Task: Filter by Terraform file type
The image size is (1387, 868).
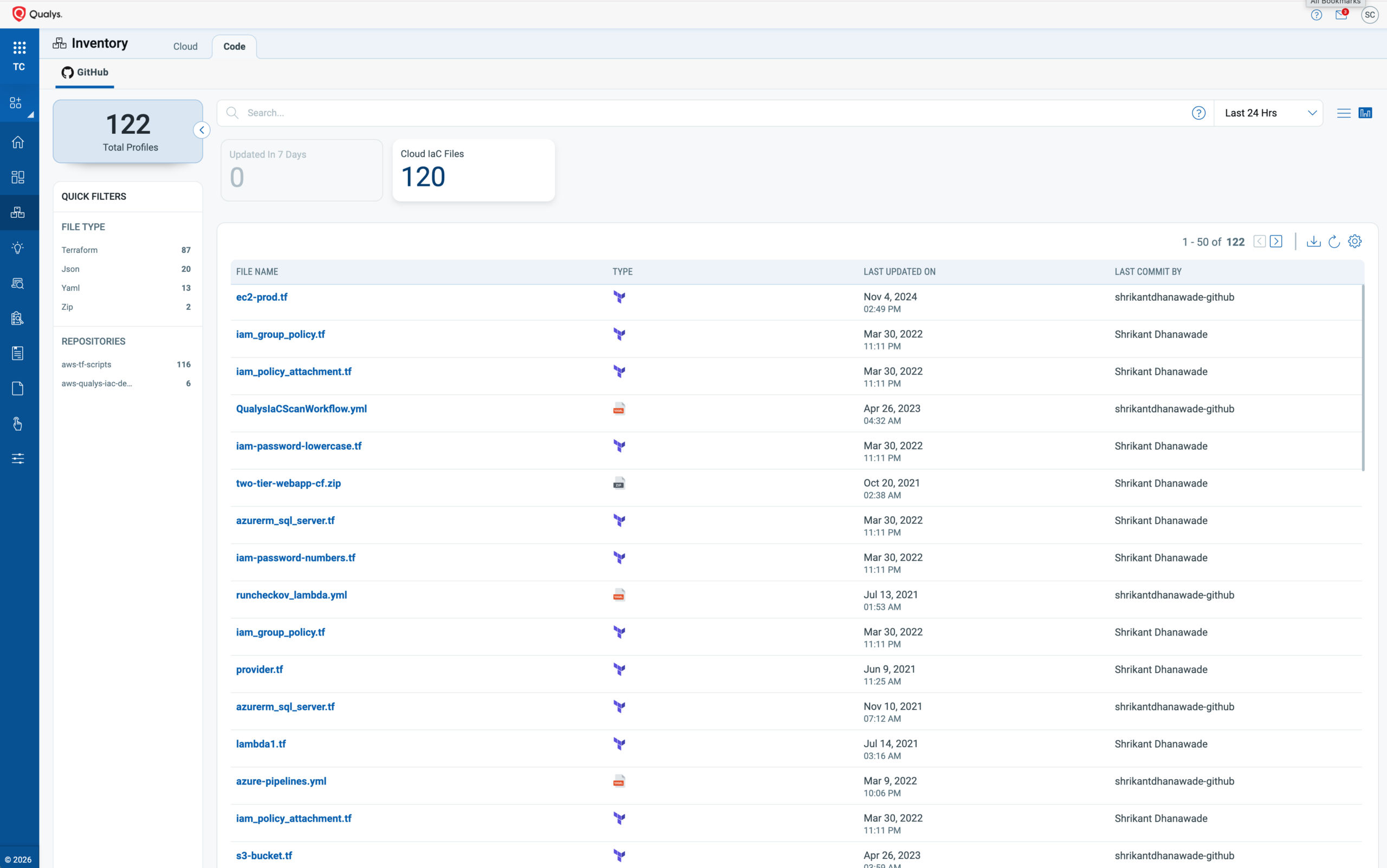Action: [80, 250]
